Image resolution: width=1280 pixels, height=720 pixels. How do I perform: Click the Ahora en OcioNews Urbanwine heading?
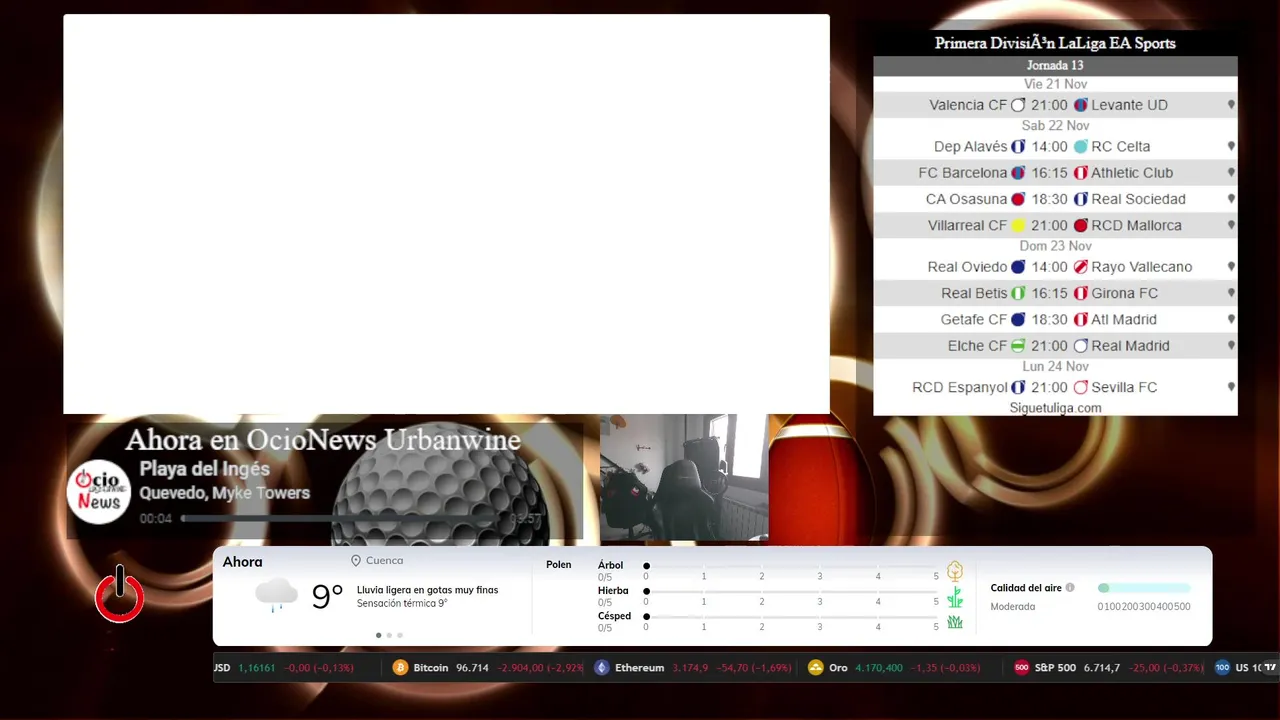coord(323,440)
